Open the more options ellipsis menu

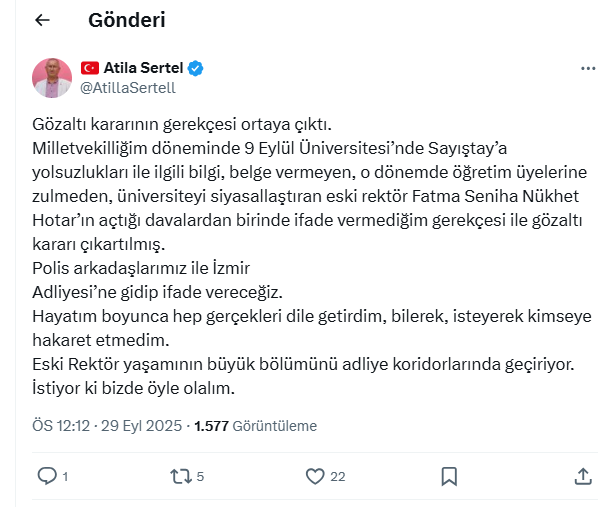(588, 68)
